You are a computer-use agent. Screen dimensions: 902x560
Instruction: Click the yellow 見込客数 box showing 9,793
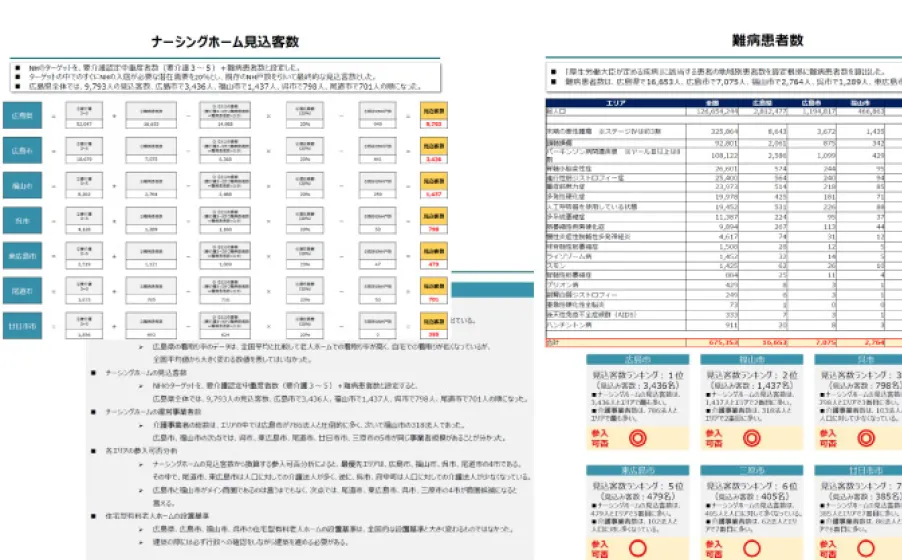click(434, 118)
